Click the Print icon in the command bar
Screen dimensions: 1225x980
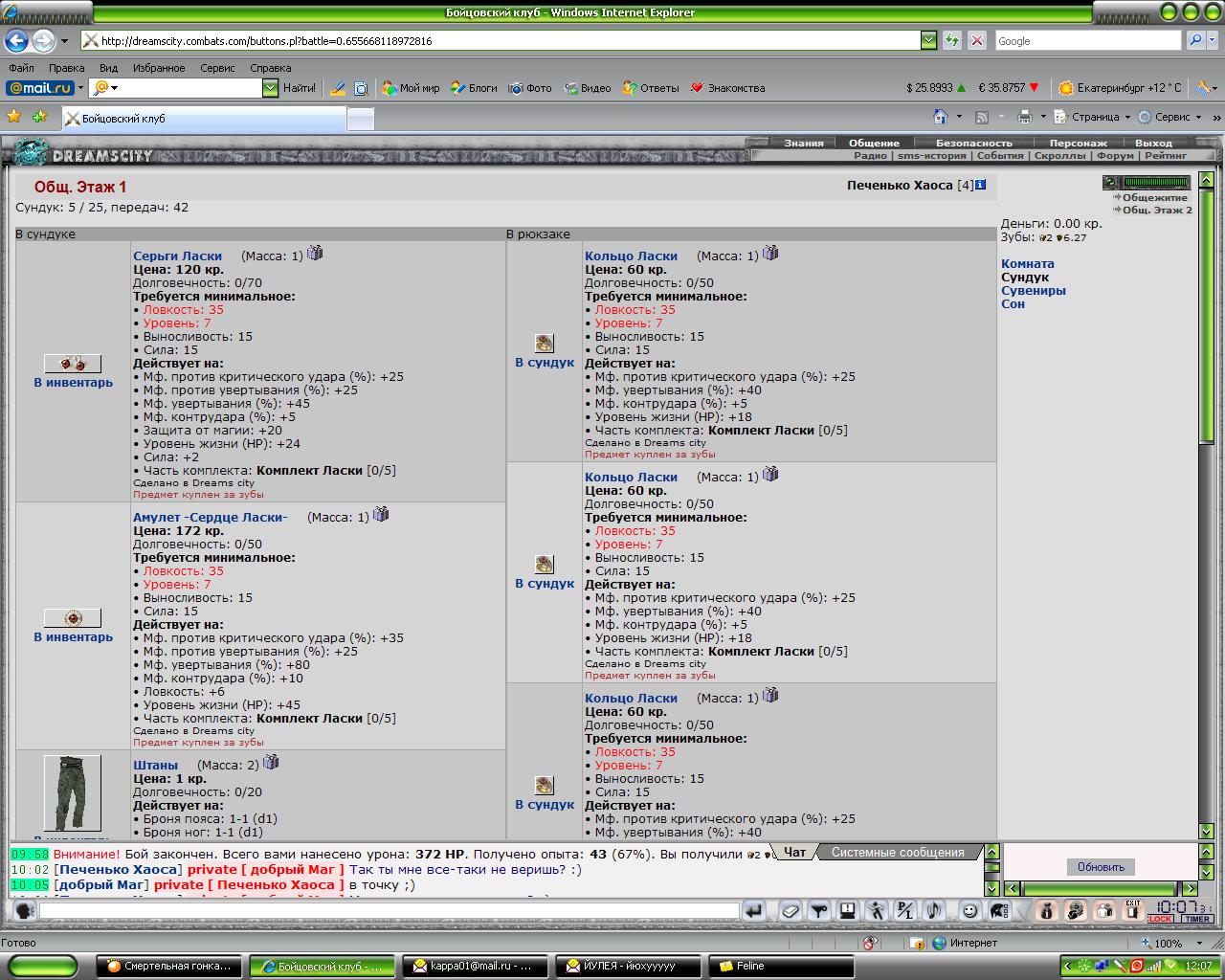click(1024, 117)
